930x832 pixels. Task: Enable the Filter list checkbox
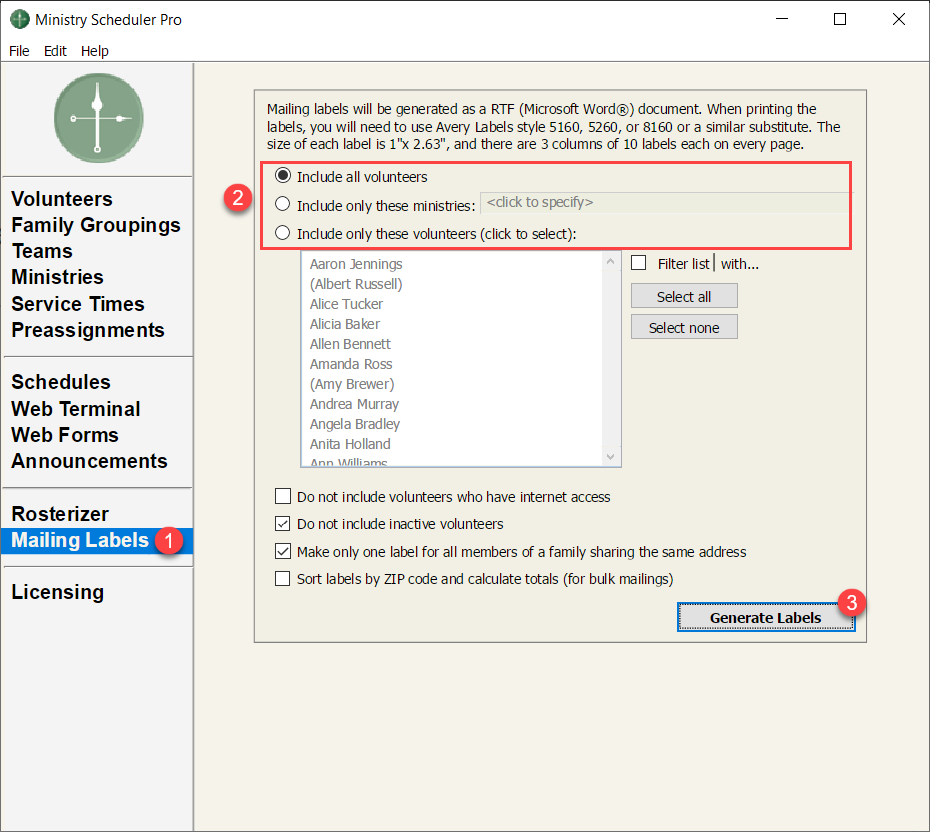tap(639, 264)
